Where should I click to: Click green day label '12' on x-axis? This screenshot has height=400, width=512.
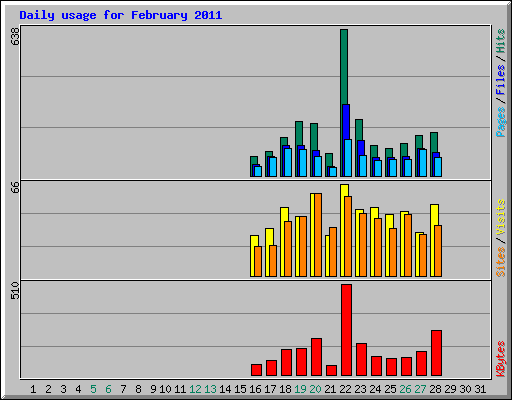coord(195,389)
